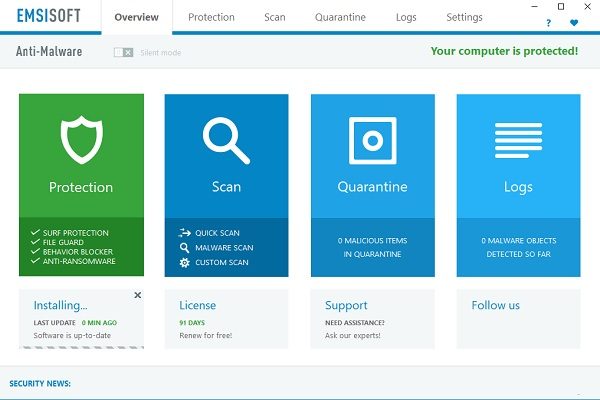Open the Scan tile title
The image size is (600, 400).
point(226,187)
